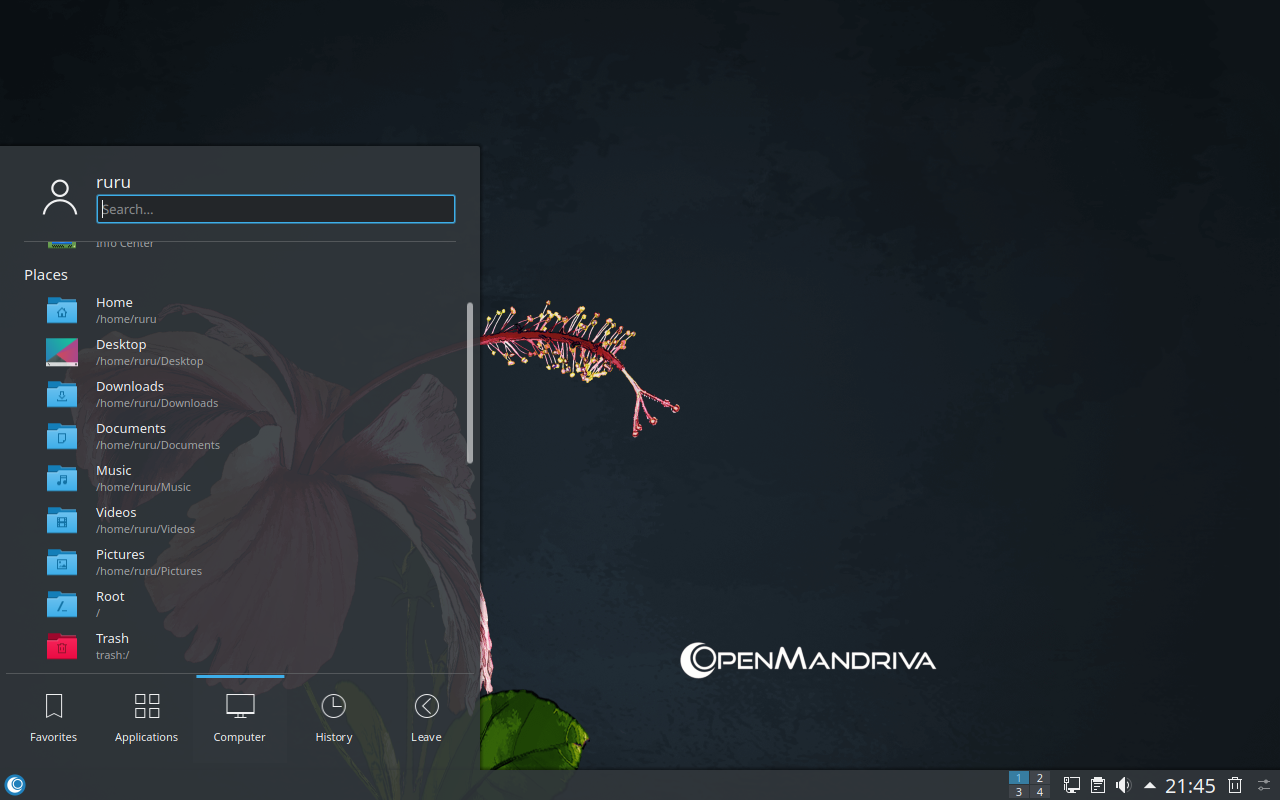The height and width of the screenshot is (800, 1280).
Task: Open the History tab
Action: coord(333,719)
